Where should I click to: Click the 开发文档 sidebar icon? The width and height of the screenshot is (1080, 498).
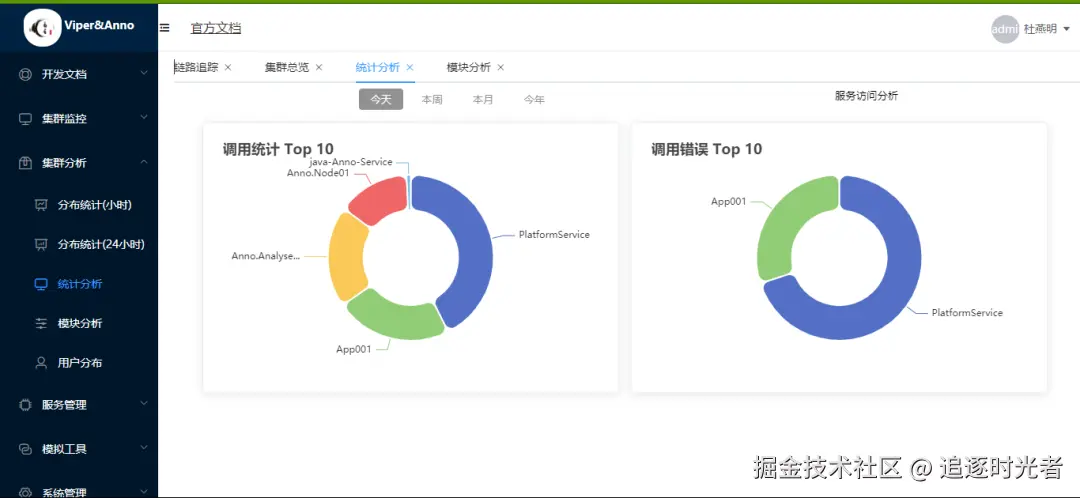tap(26, 74)
